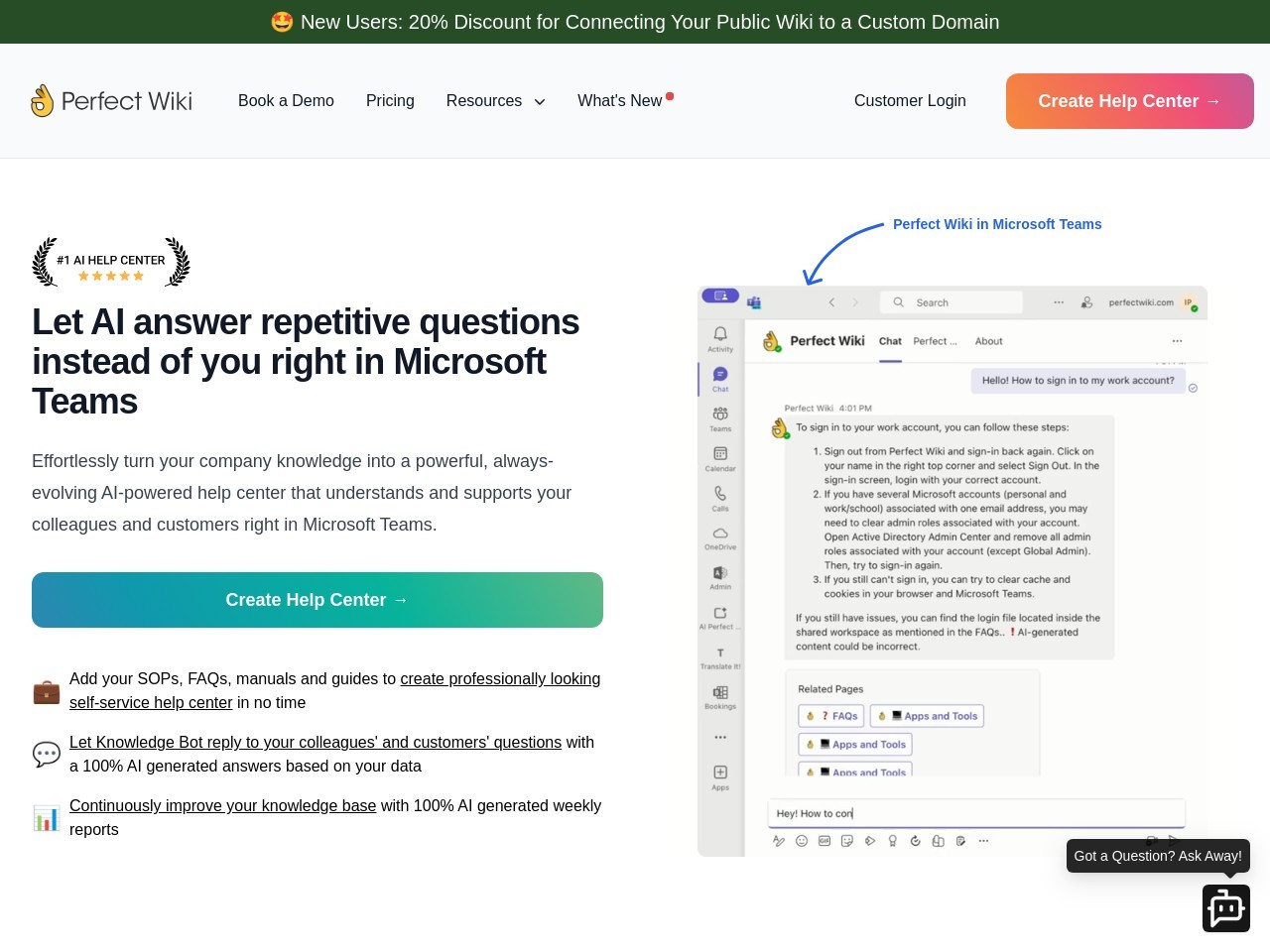This screenshot has width=1270, height=952.
Task: Open OneDrive cloud icon in sidebar
Action: [720, 533]
